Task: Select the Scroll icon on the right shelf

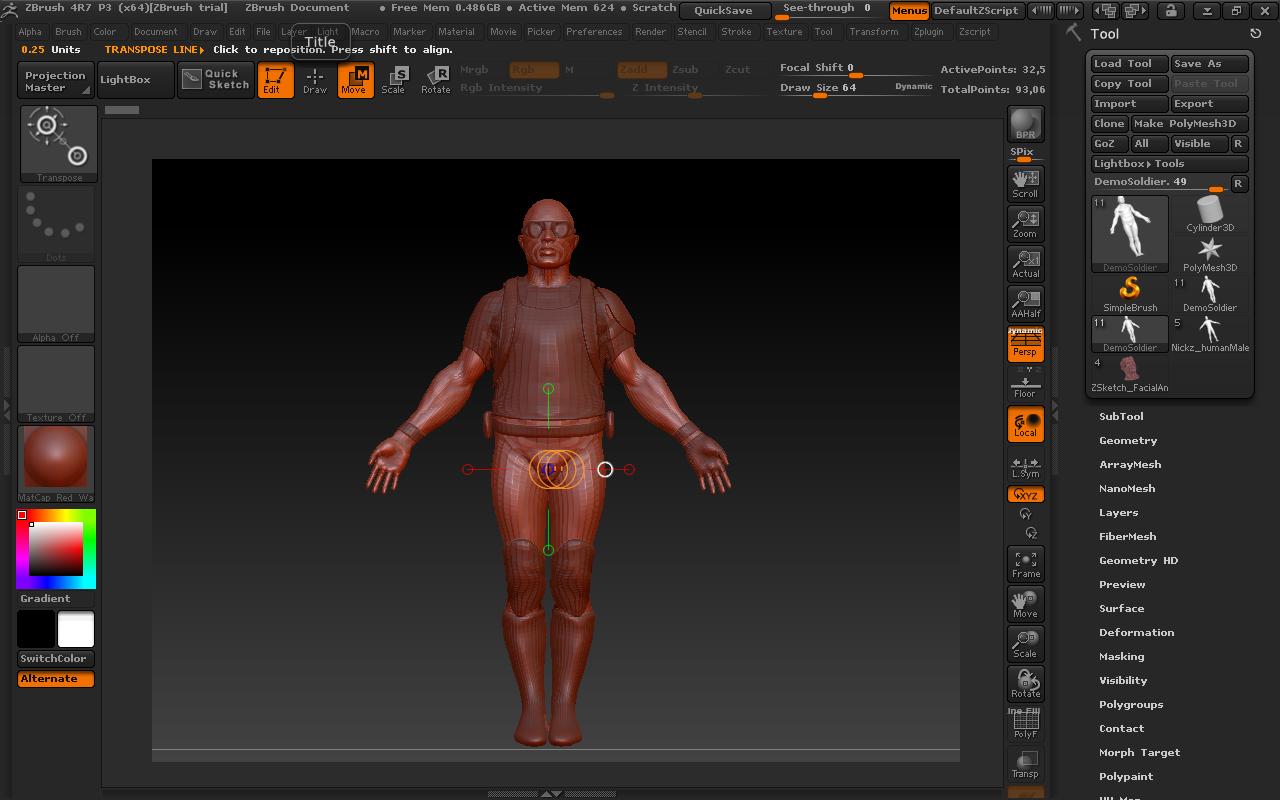Action: pyautogui.click(x=1024, y=182)
